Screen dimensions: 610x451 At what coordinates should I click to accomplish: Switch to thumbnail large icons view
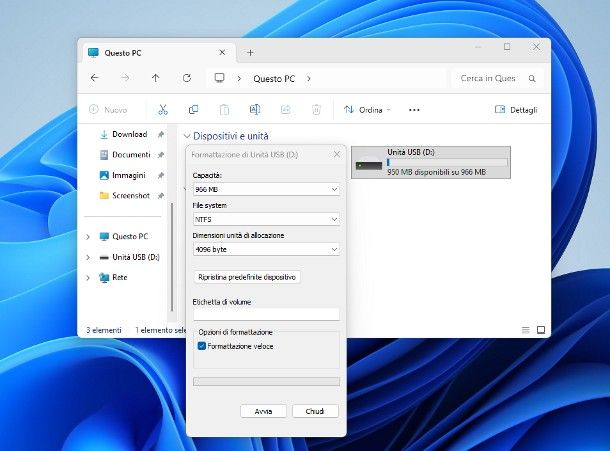541,329
